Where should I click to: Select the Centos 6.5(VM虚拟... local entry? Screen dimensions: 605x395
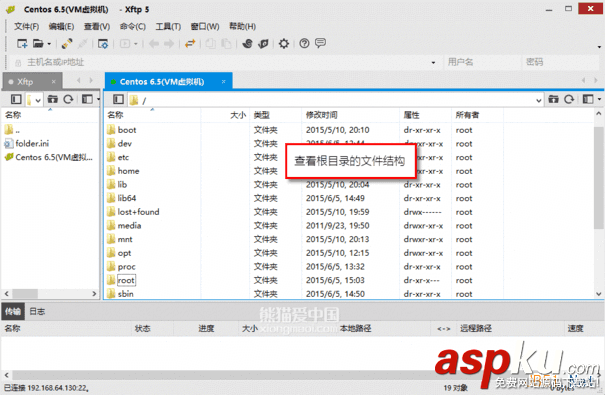click(x=49, y=157)
